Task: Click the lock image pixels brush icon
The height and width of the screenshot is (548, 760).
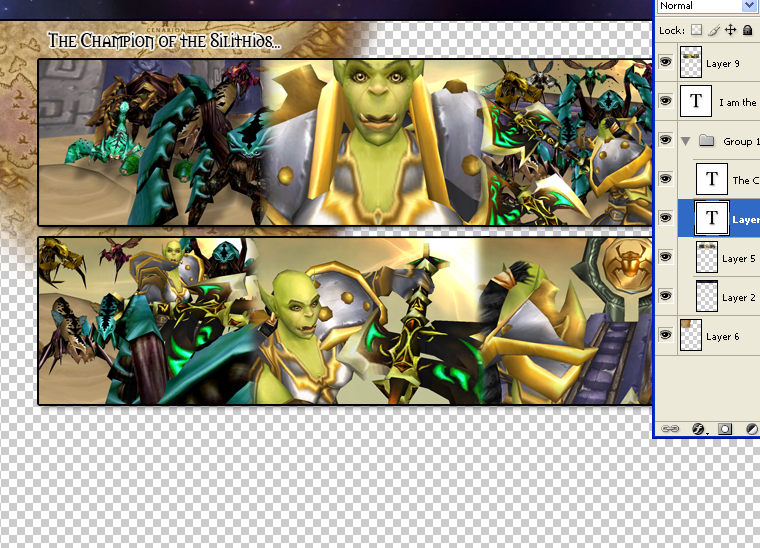Action: pos(714,31)
